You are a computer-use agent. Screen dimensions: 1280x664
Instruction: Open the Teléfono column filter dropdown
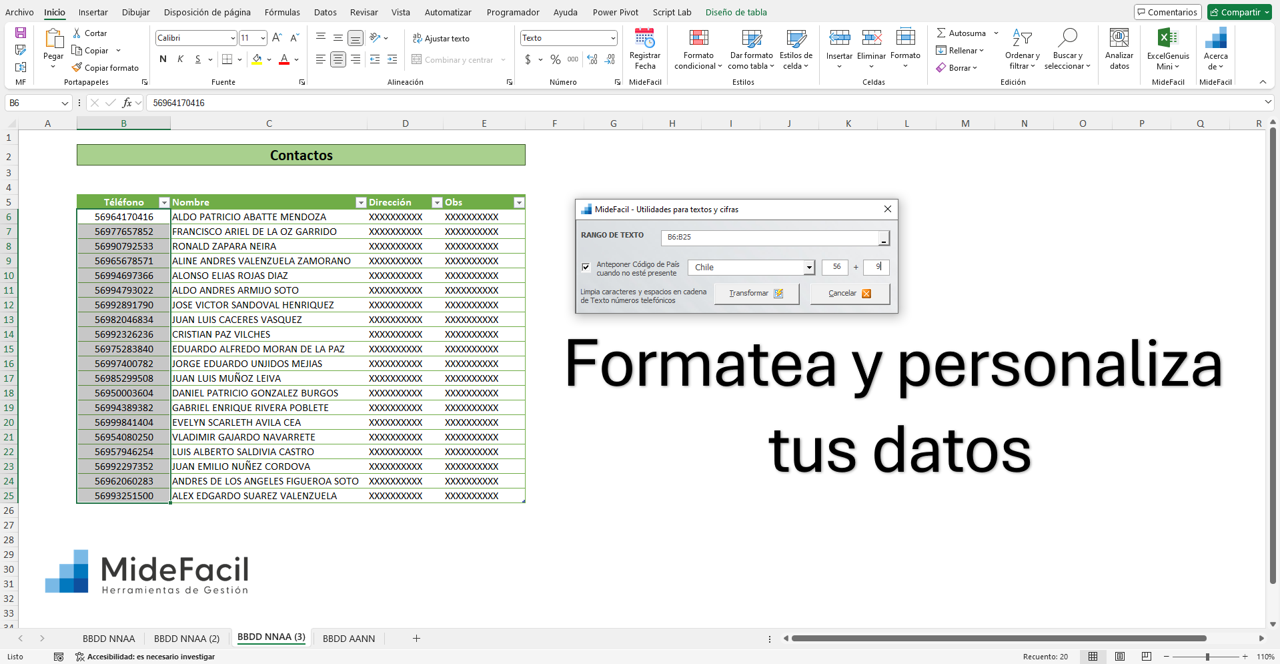tap(164, 202)
